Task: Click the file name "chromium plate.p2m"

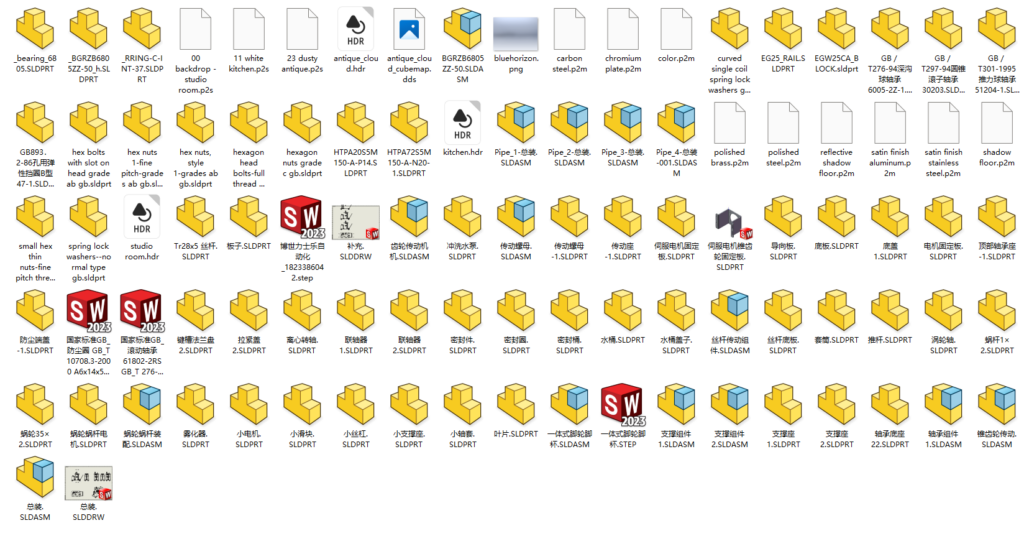Action: point(623,63)
